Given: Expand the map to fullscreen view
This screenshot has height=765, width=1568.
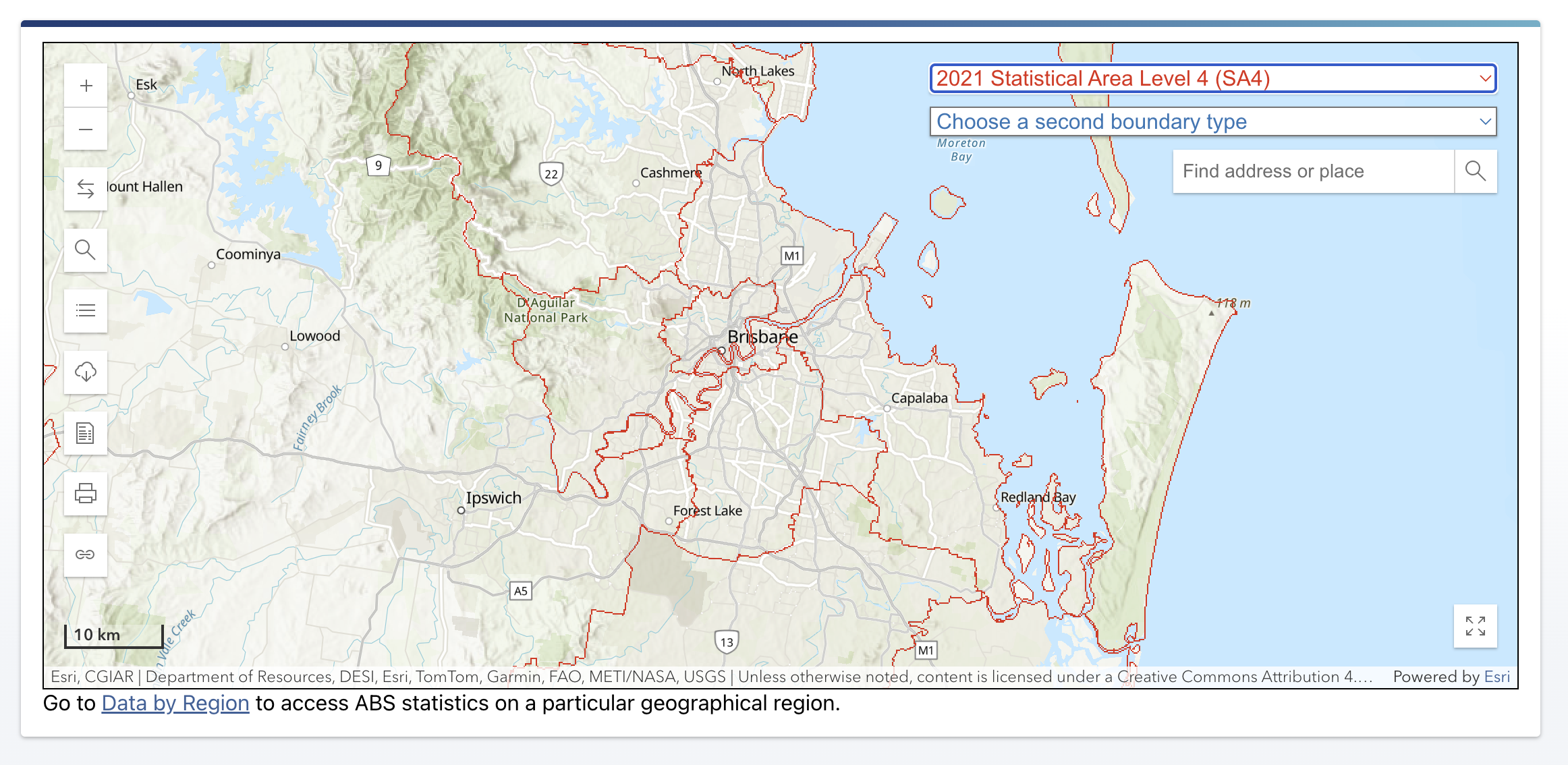Looking at the screenshot, I should (1474, 626).
